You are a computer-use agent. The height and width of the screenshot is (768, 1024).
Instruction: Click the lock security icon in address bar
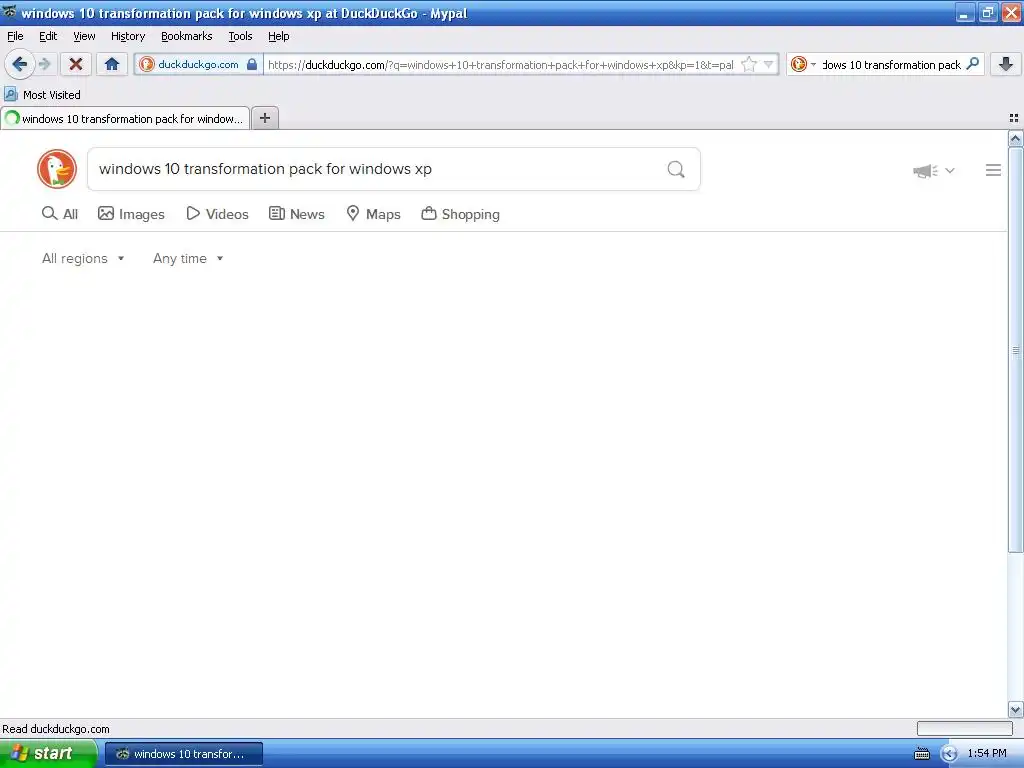(252, 64)
